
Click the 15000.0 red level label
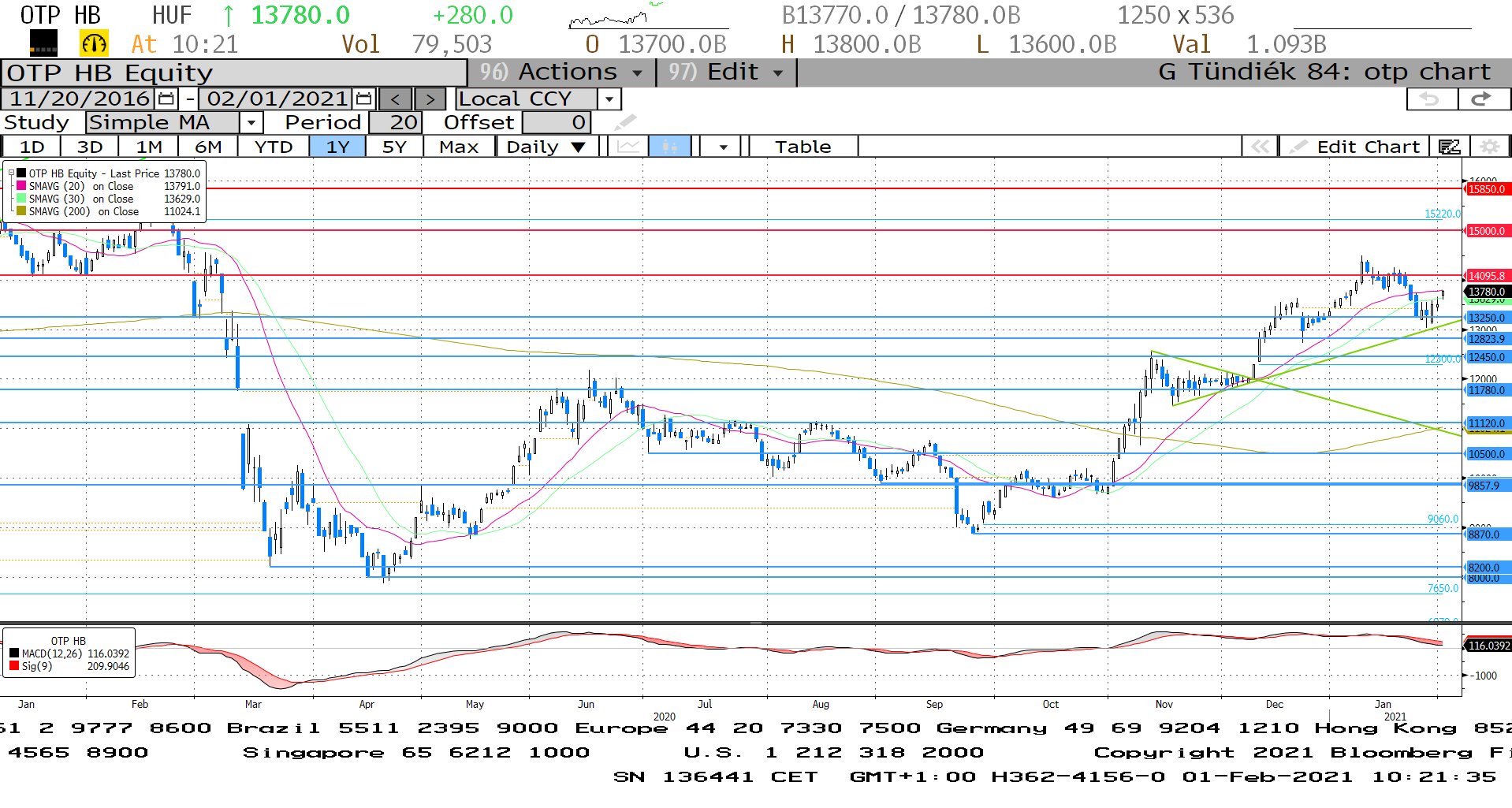pos(1487,231)
